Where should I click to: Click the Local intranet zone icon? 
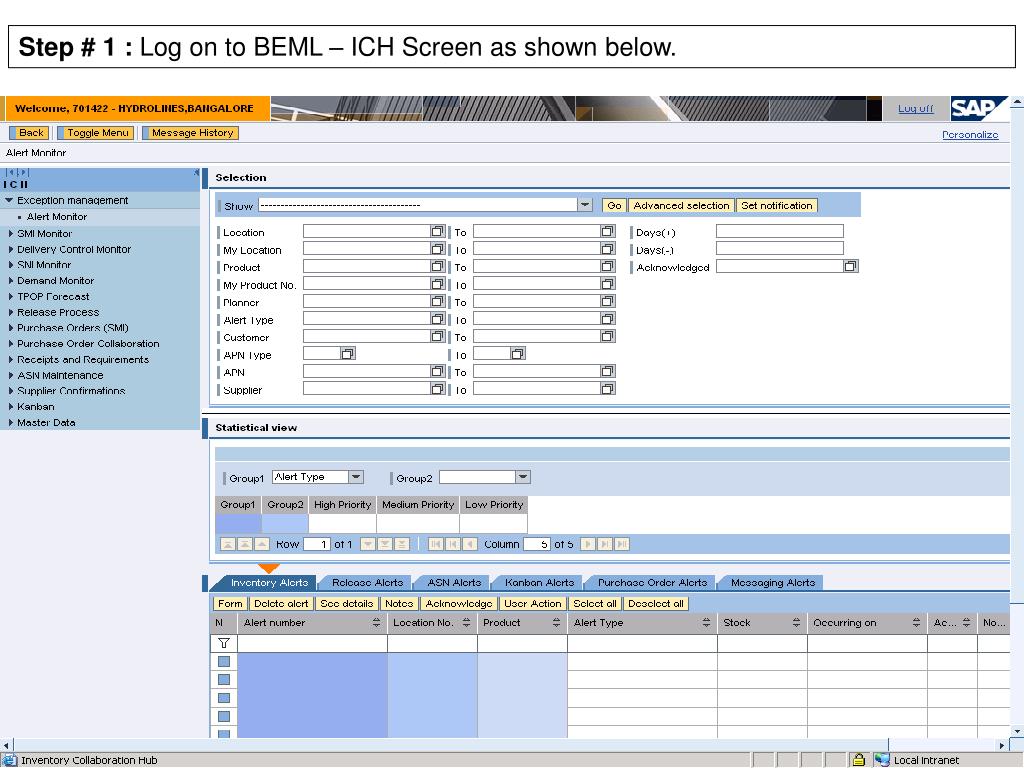[882, 760]
